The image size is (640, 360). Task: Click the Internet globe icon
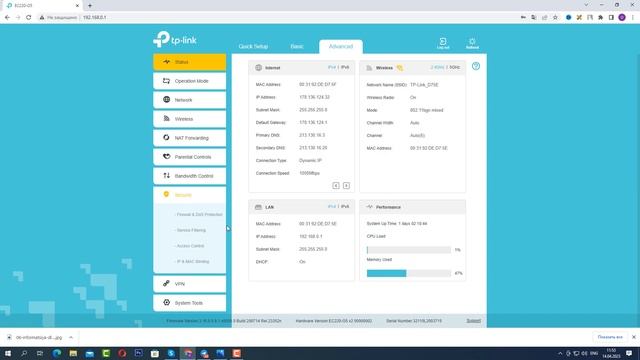click(258, 68)
